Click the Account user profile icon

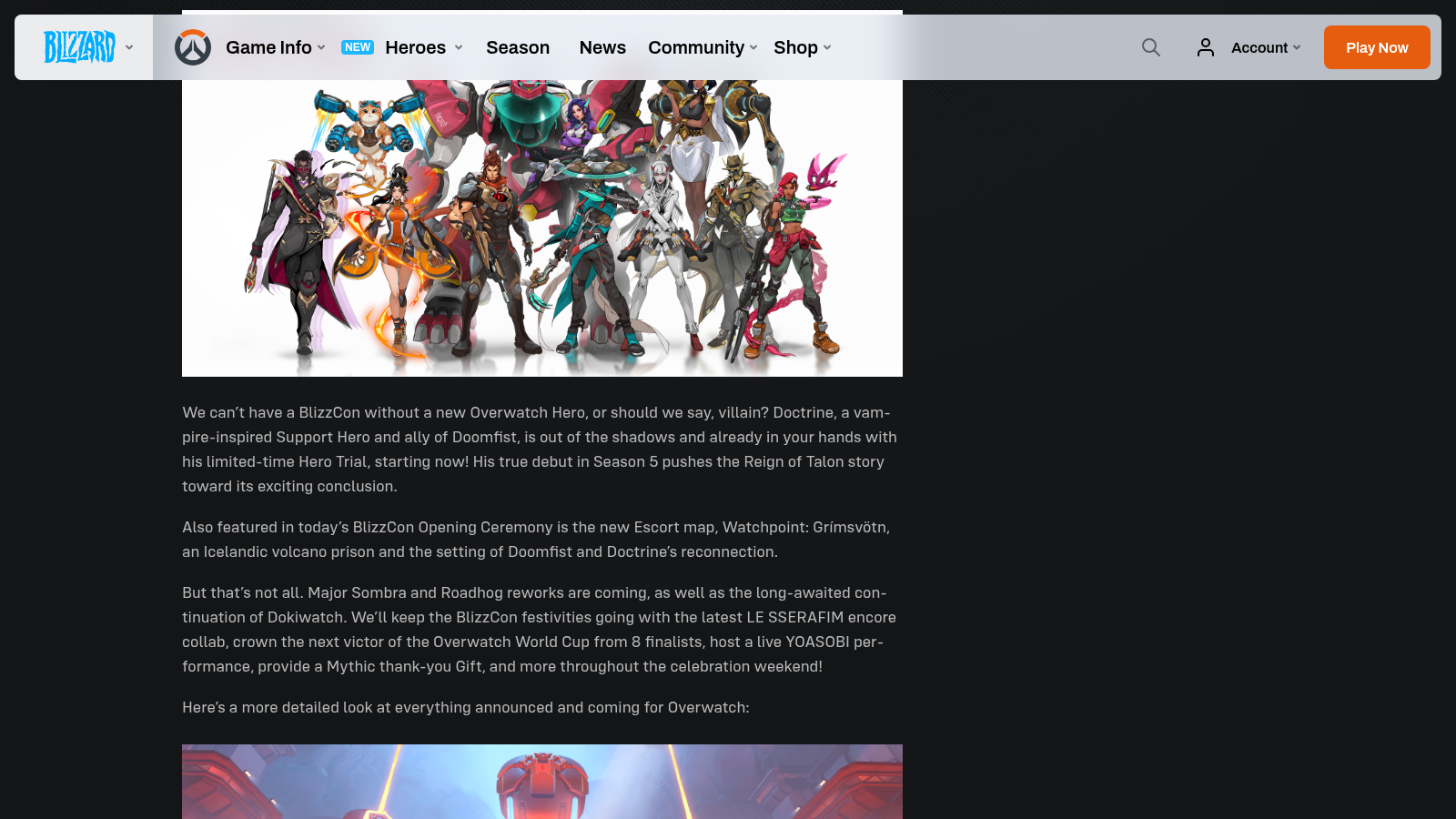[1206, 47]
